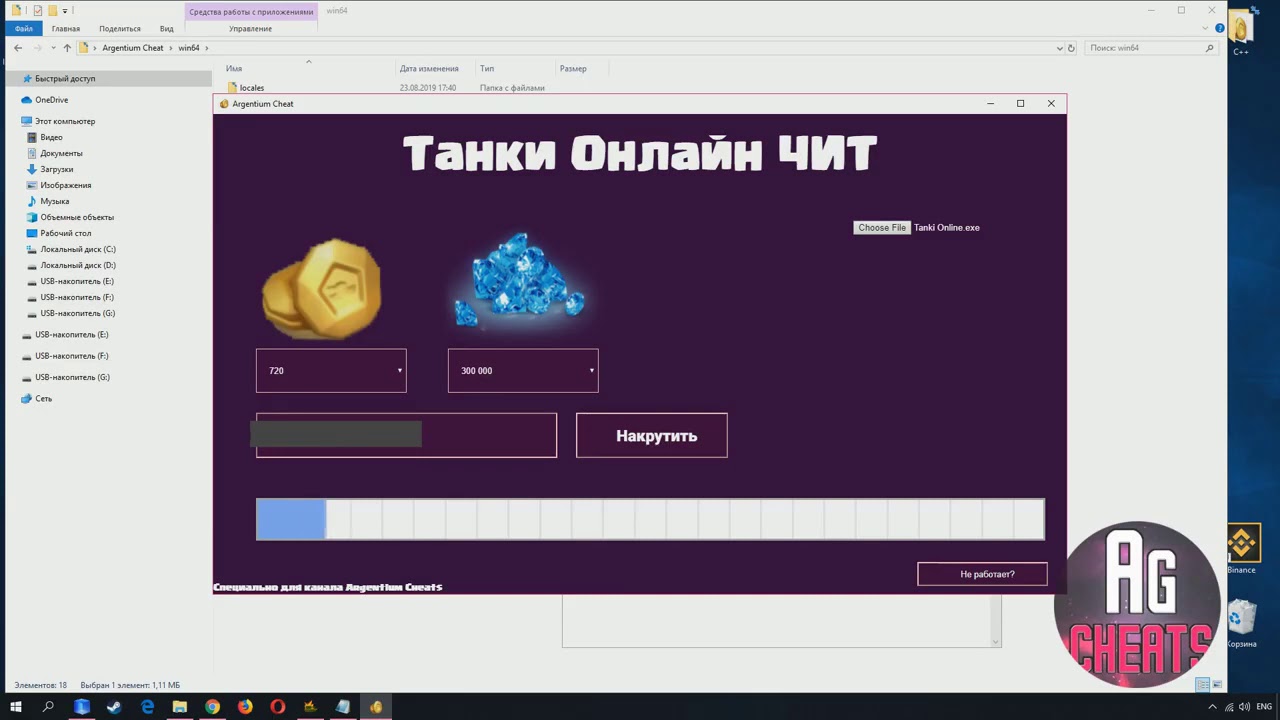
Task: Open File Explorer from the taskbar
Action: click(180, 707)
